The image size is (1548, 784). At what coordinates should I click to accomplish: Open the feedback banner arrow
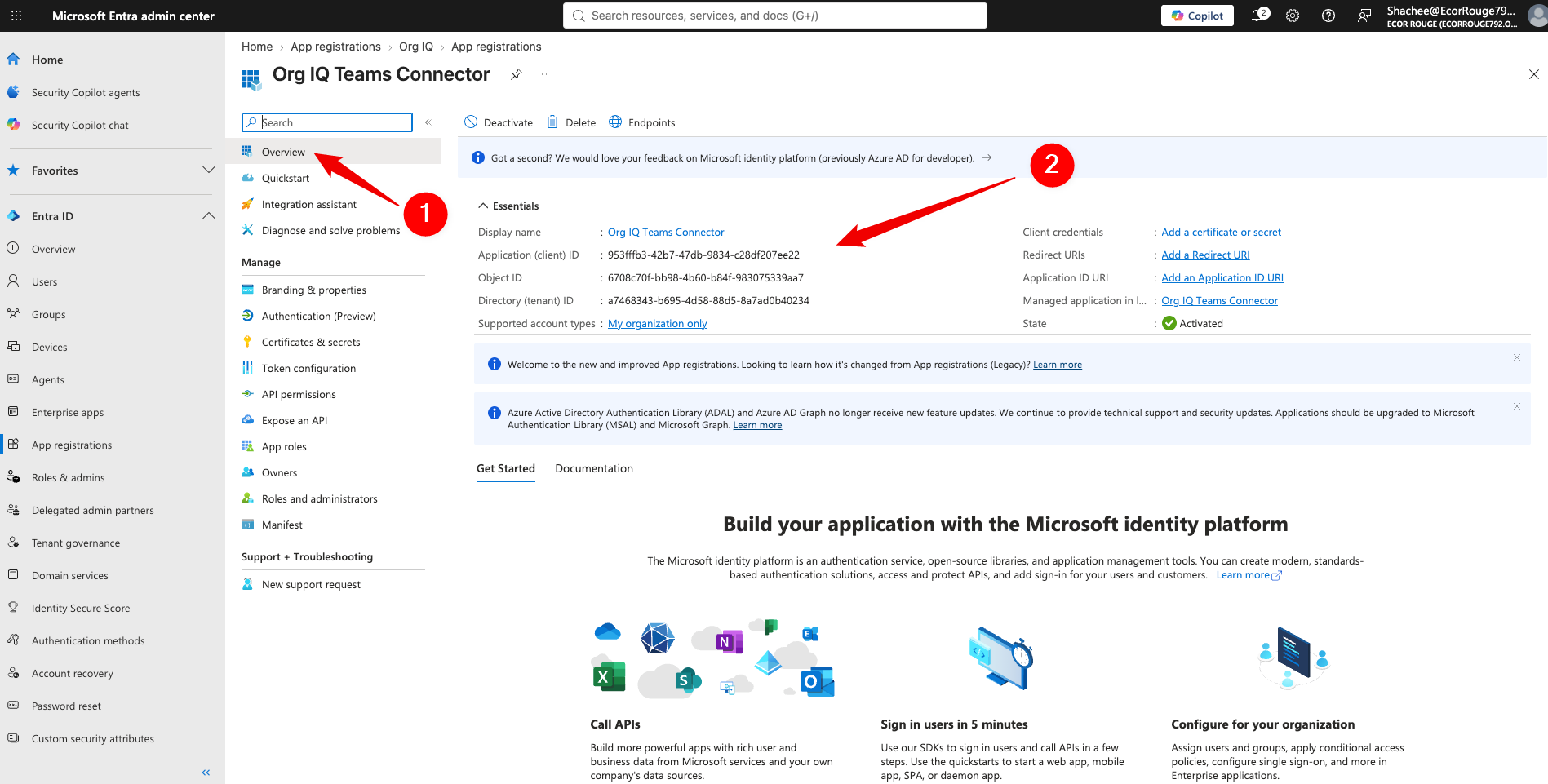pos(987,157)
